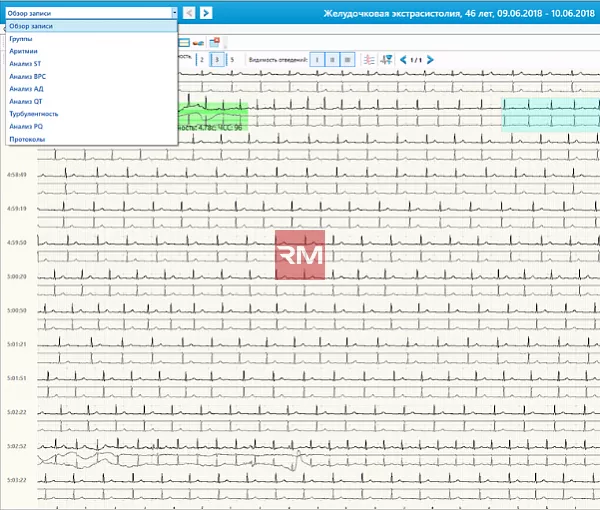Screen dimensions: 600x510
Task: Click the ECG filter funnel icon
Action: [x=386, y=60]
